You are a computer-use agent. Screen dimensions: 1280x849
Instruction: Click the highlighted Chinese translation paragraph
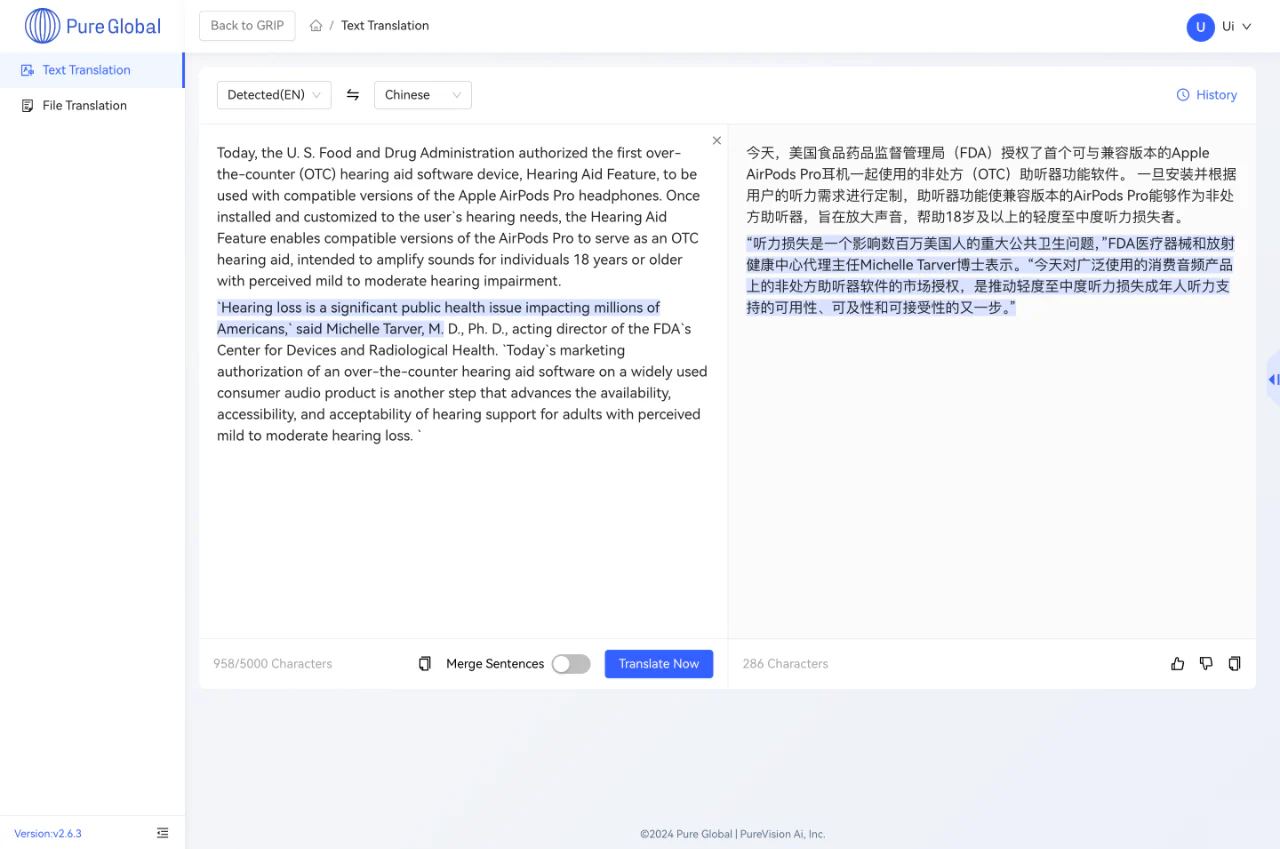click(x=990, y=275)
